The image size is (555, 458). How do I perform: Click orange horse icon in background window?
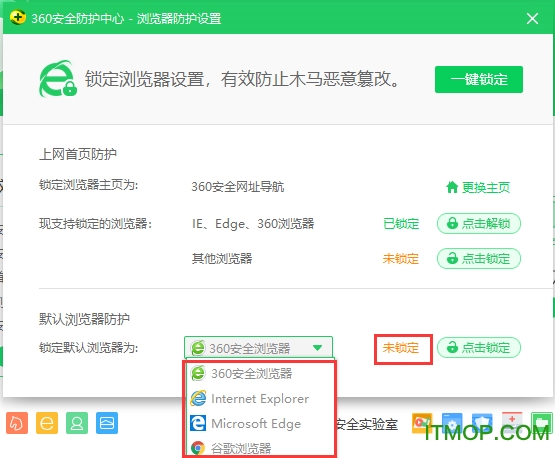point(17,423)
